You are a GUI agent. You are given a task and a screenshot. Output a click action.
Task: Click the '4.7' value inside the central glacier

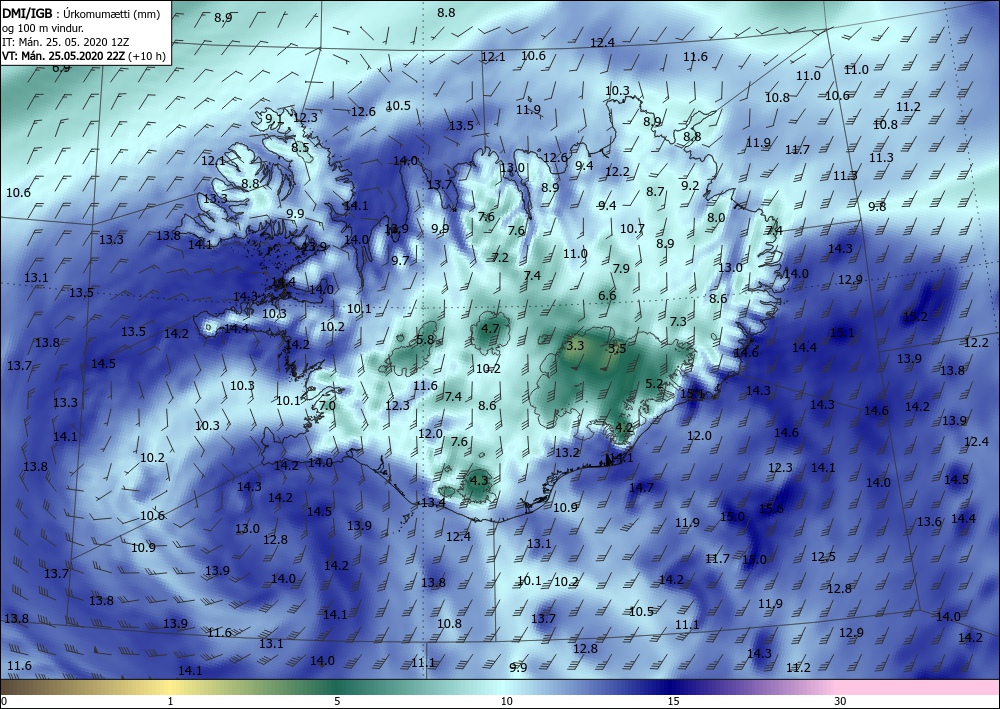[490, 329]
